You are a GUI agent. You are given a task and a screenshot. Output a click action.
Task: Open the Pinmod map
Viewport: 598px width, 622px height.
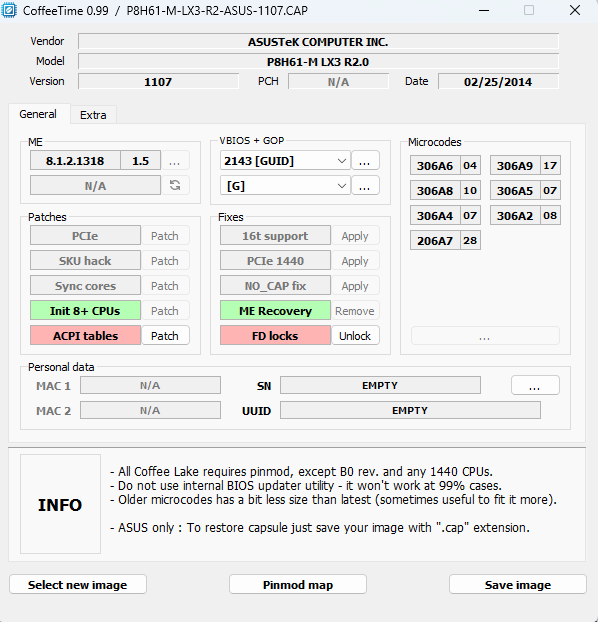(298, 584)
